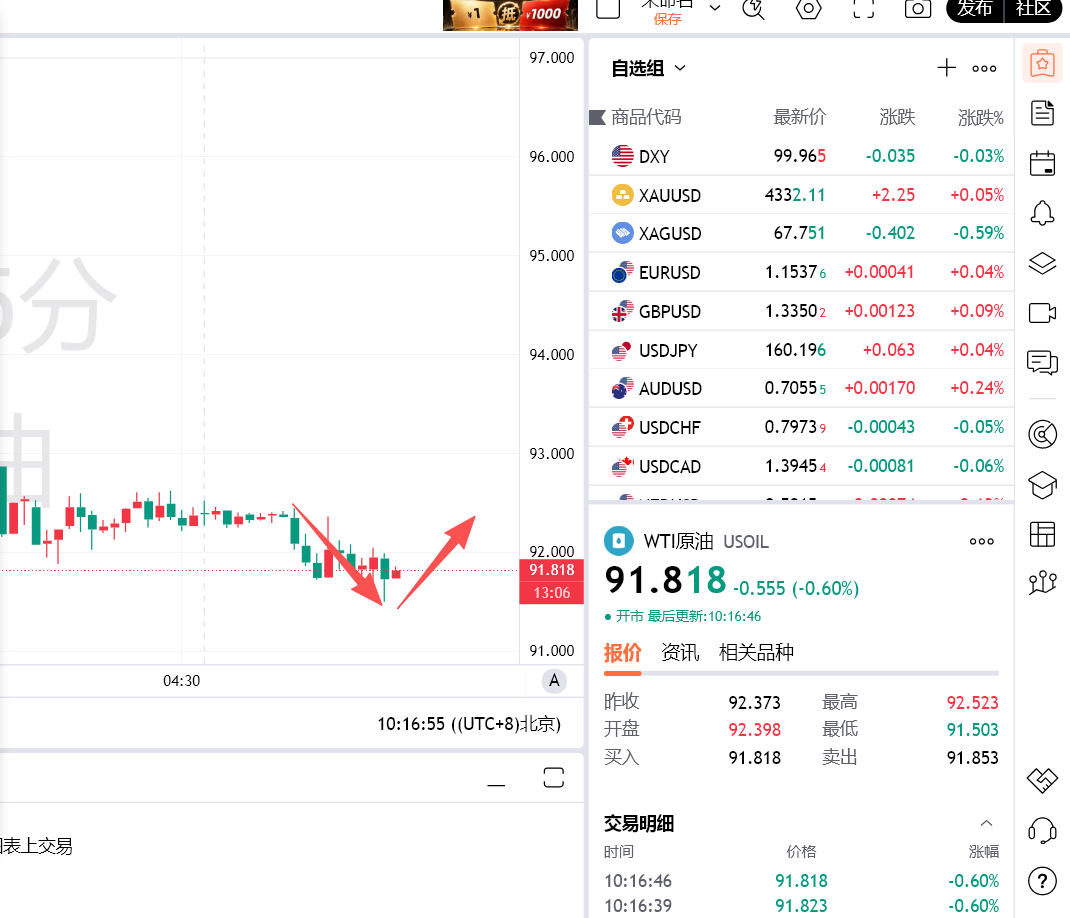
Task: Click the 97.000 price scale label
Action: click(551, 58)
